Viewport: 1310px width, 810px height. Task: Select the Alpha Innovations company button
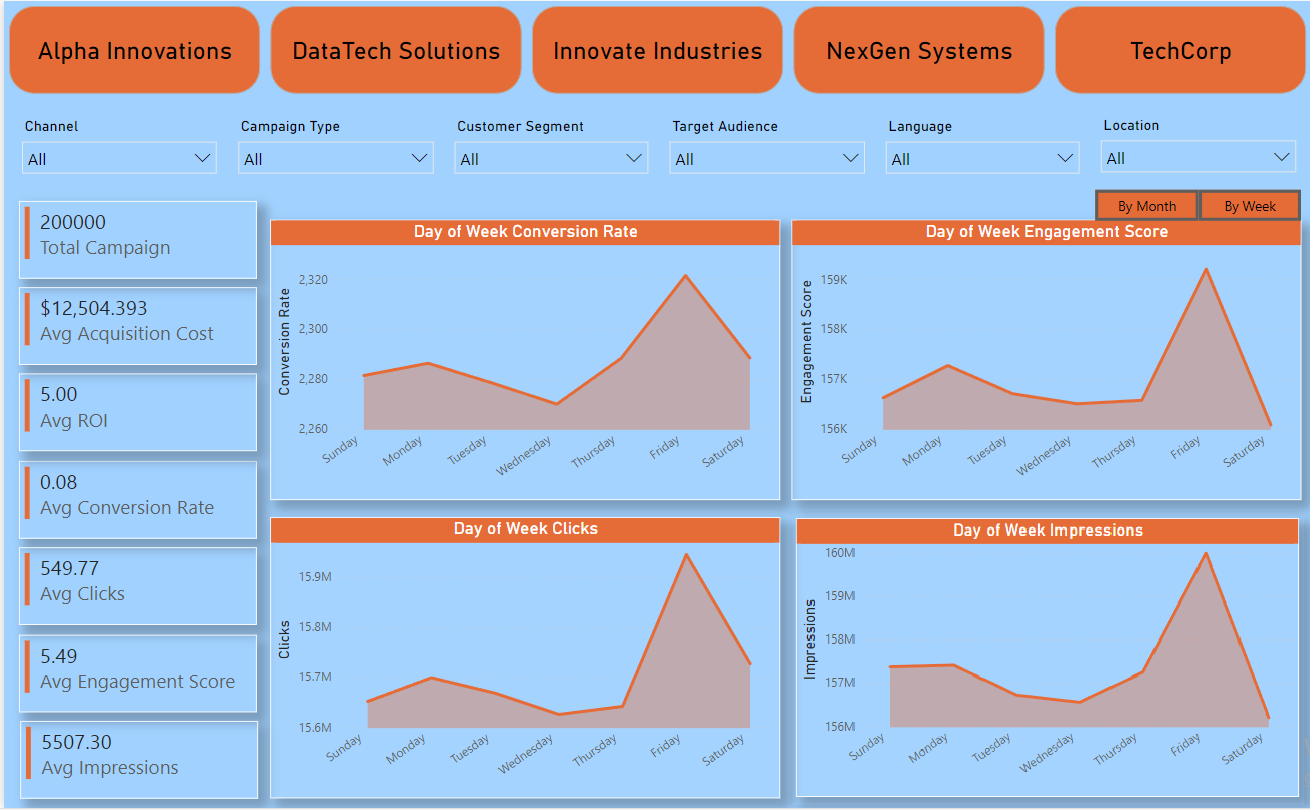point(134,51)
